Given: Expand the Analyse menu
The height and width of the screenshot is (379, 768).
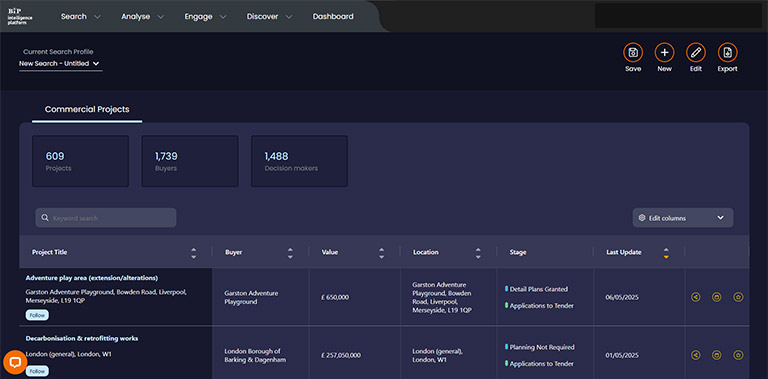Looking at the screenshot, I should point(143,16).
